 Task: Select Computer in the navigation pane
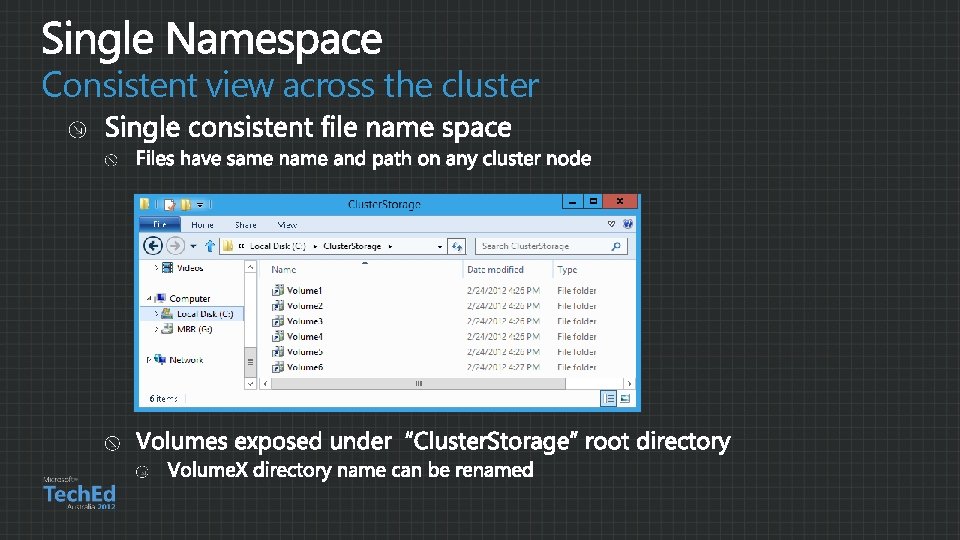tap(190, 299)
